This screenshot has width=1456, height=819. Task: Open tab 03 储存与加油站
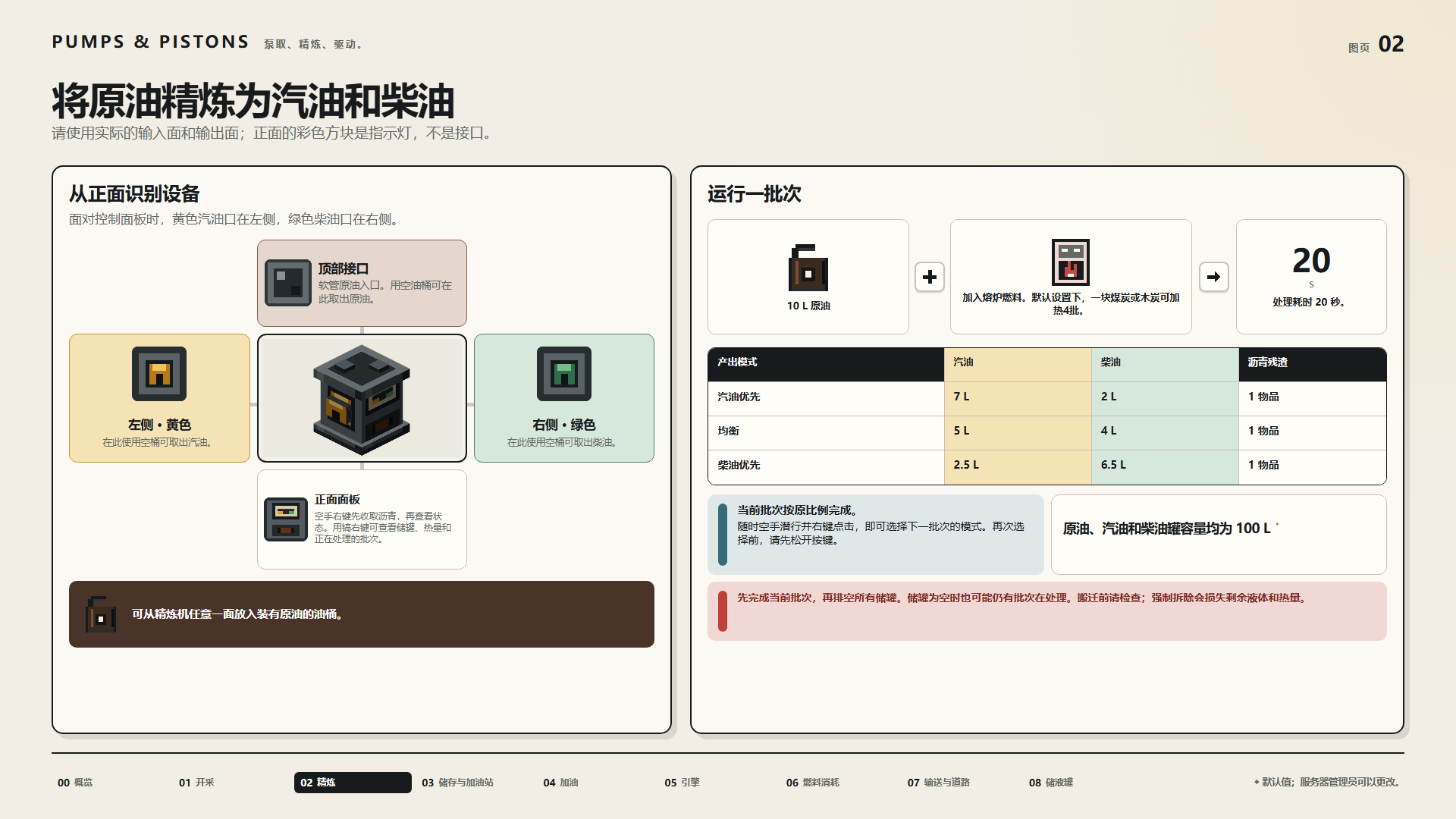pos(457,783)
